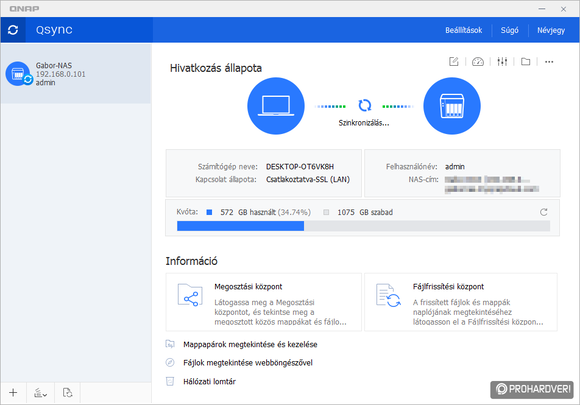Viewport: 580px width, 405px height.
Task: Click the Információ heading
Action: pyautogui.click(x=192, y=261)
